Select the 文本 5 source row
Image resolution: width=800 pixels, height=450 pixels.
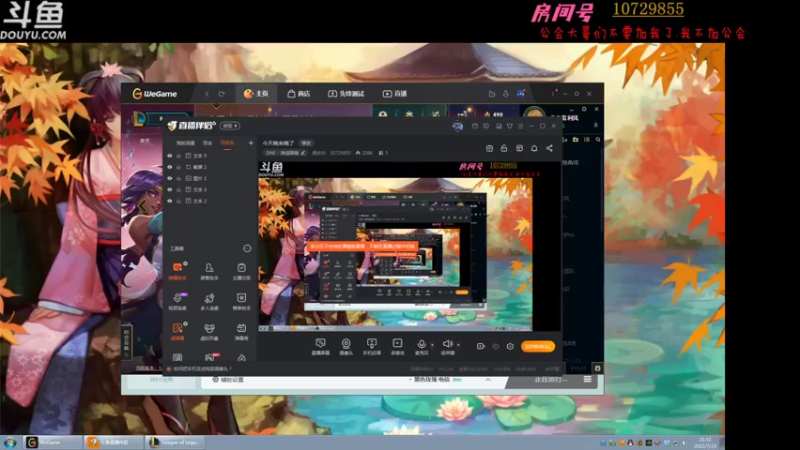pyautogui.click(x=209, y=156)
